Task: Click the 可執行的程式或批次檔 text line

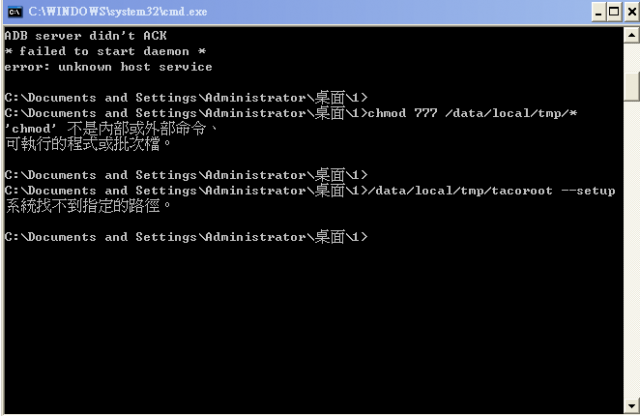Action: (x=88, y=144)
